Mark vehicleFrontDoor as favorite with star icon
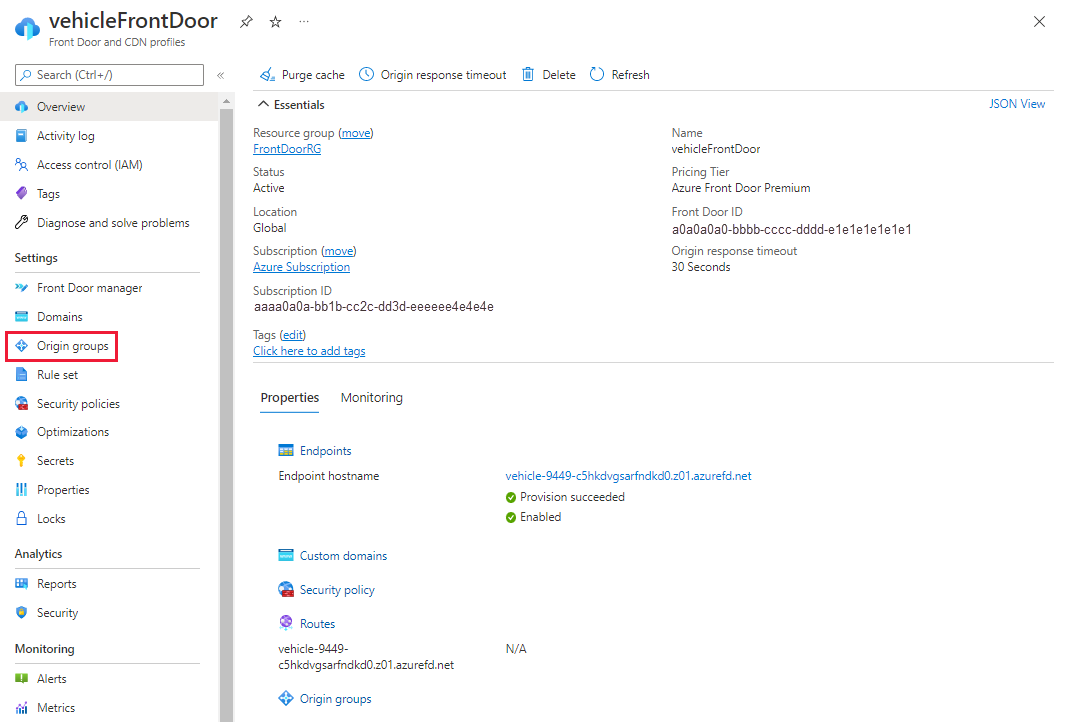The width and height of the screenshot is (1071, 722). pos(275,22)
